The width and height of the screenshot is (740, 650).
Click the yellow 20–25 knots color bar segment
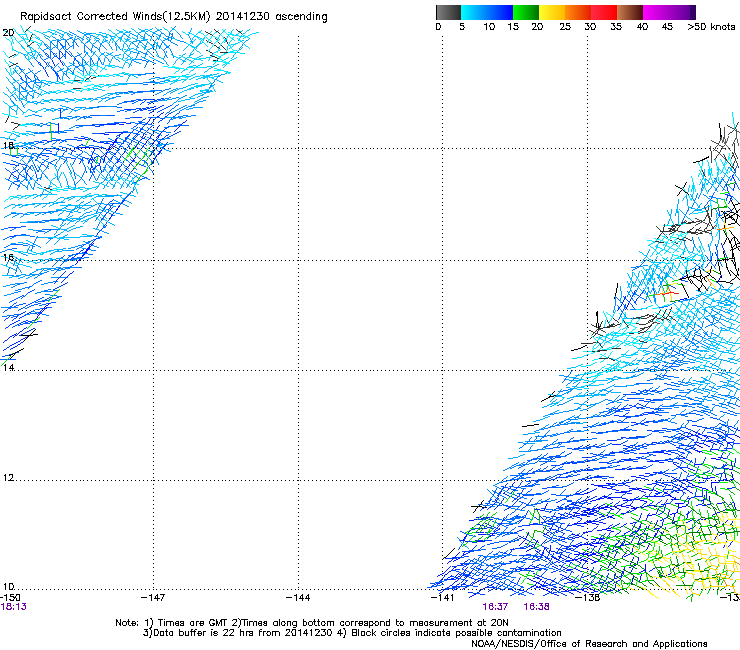click(x=552, y=12)
